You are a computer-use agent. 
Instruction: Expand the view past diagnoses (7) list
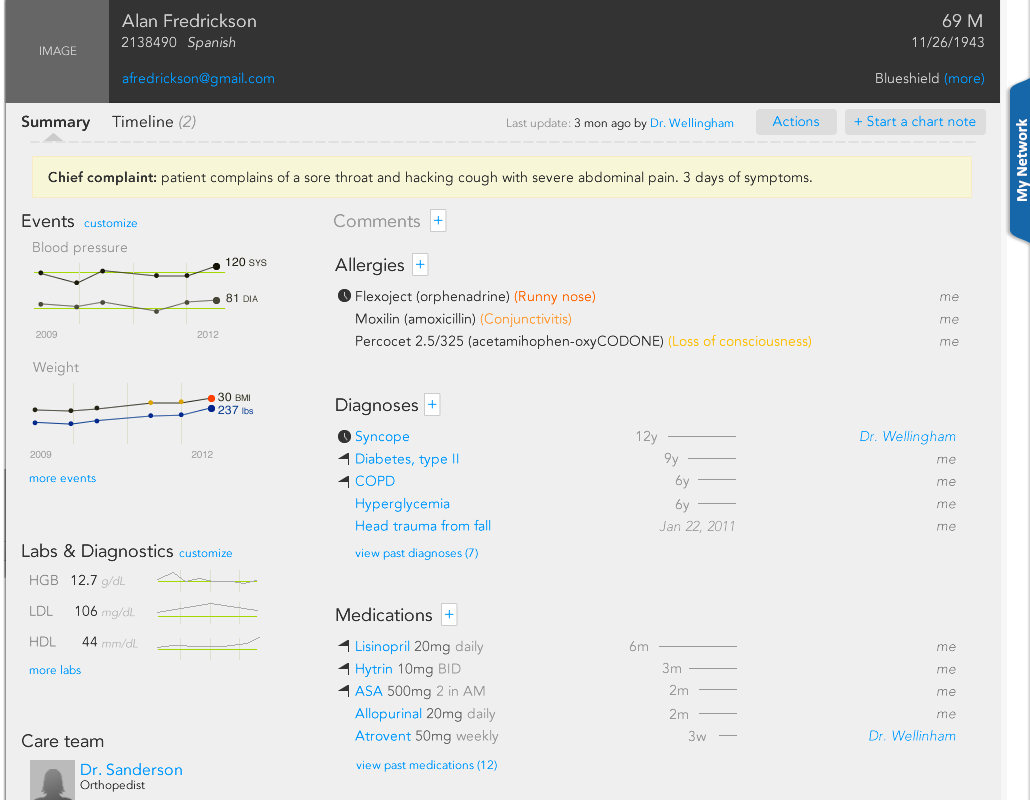[x=416, y=553]
